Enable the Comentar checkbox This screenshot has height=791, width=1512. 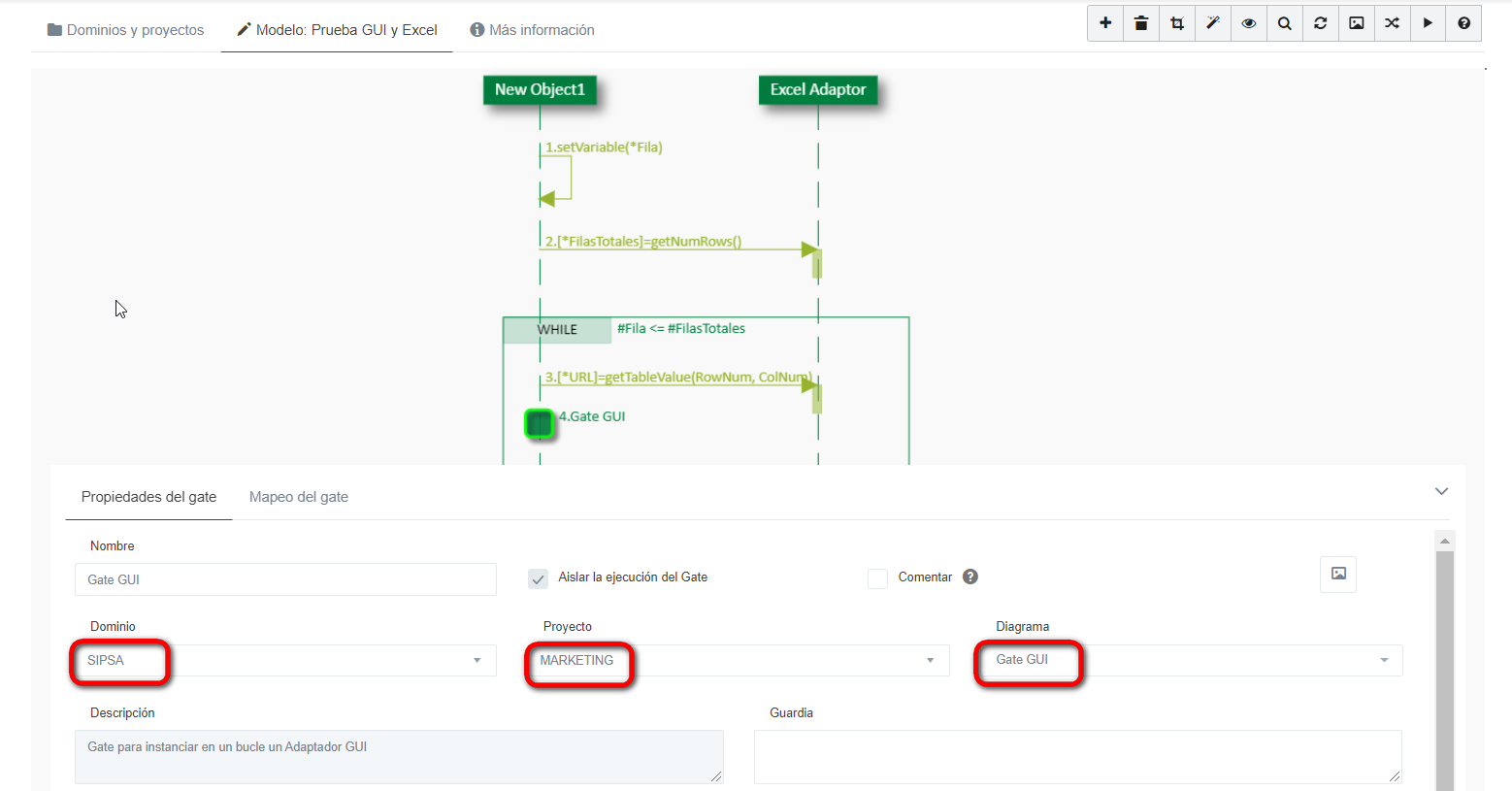tap(877, 578)
